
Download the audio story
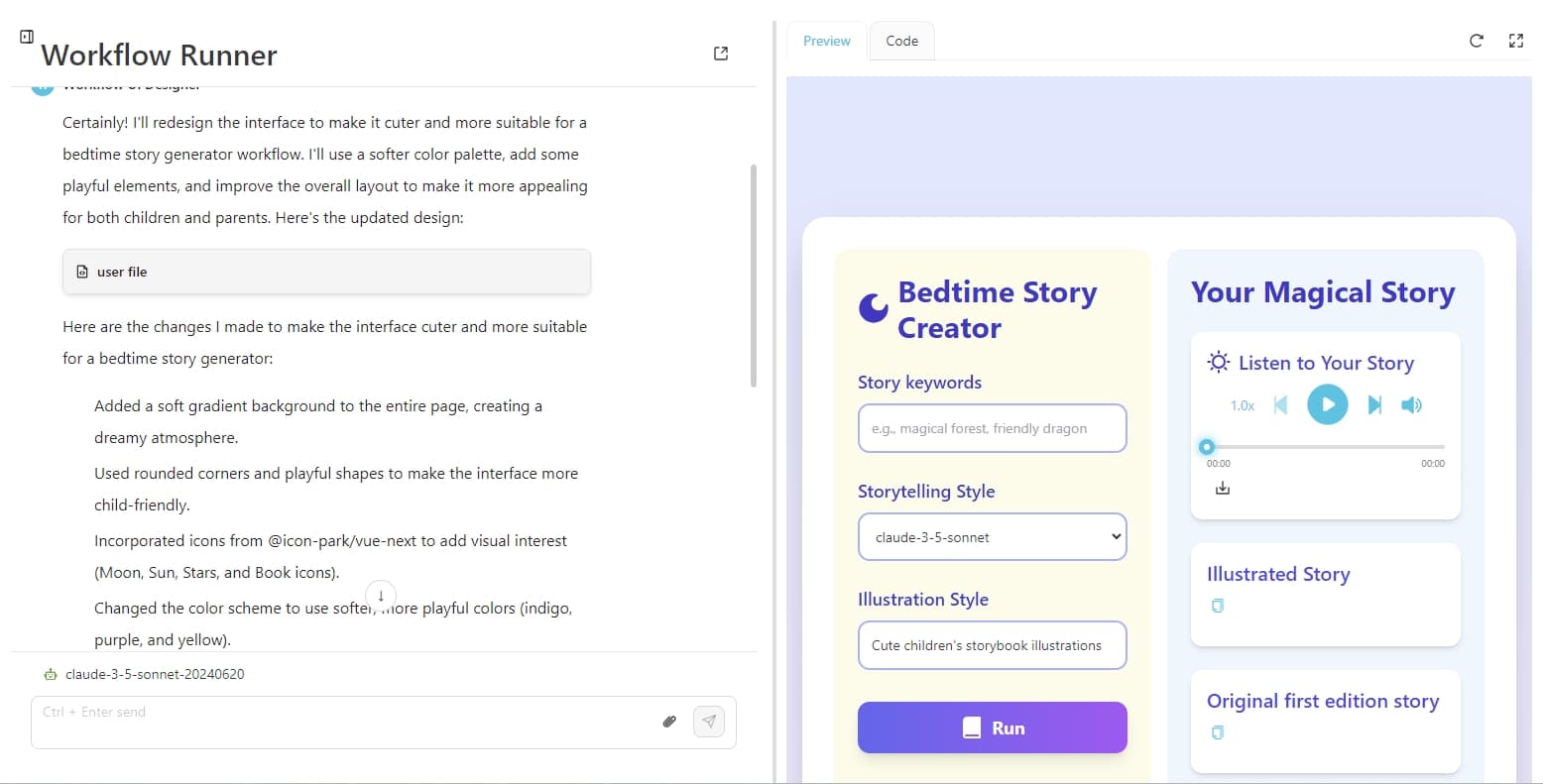pos(1223,488)
